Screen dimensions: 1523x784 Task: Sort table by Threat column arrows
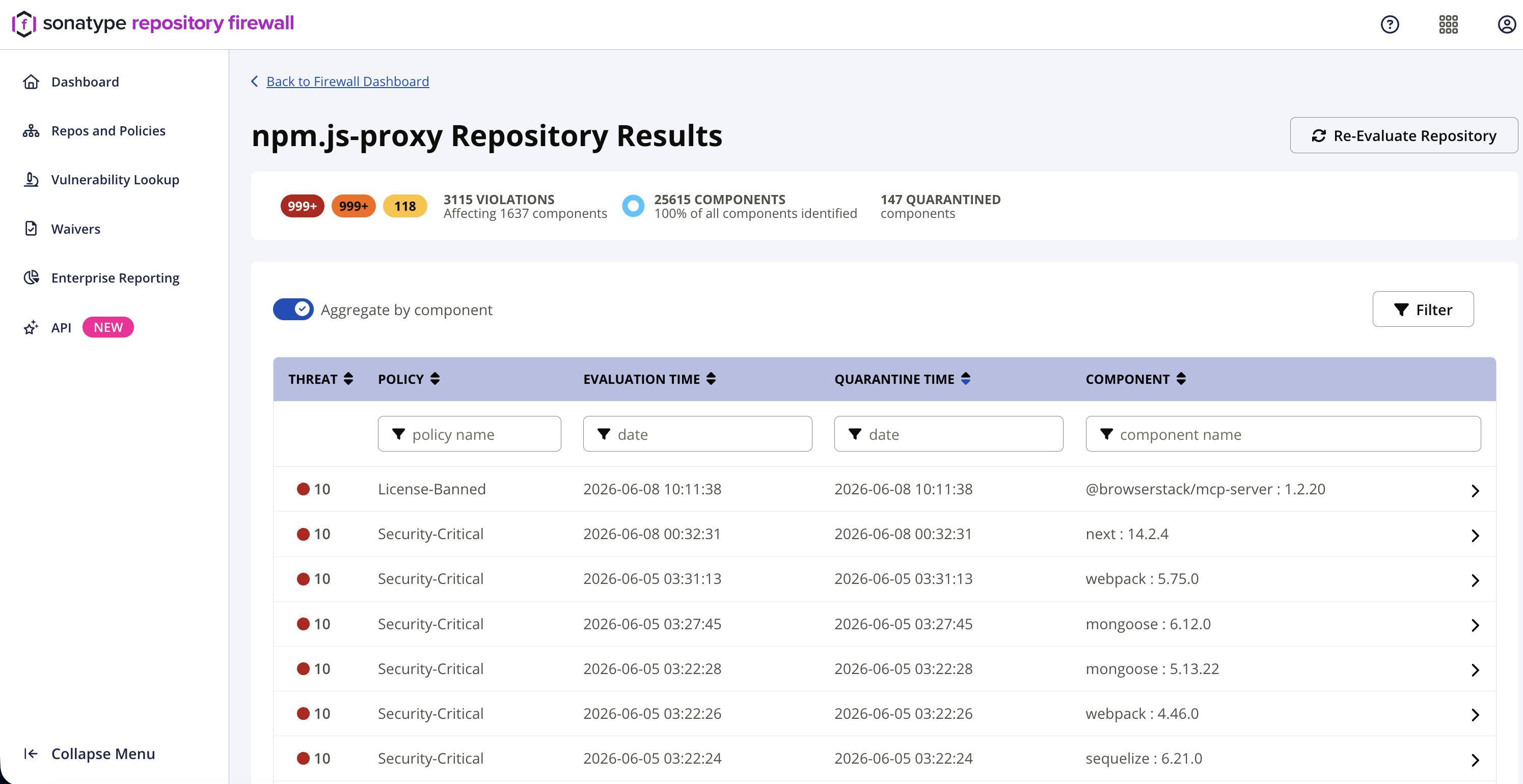[348, 379]
